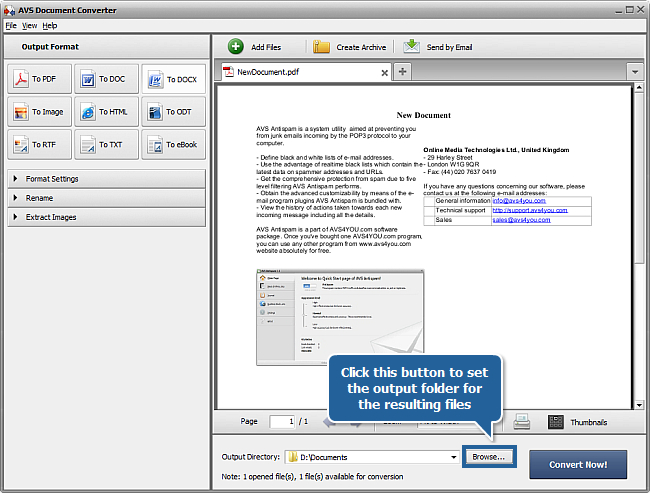
Task: Click the Create Archive folder icon
Action: 321,47
